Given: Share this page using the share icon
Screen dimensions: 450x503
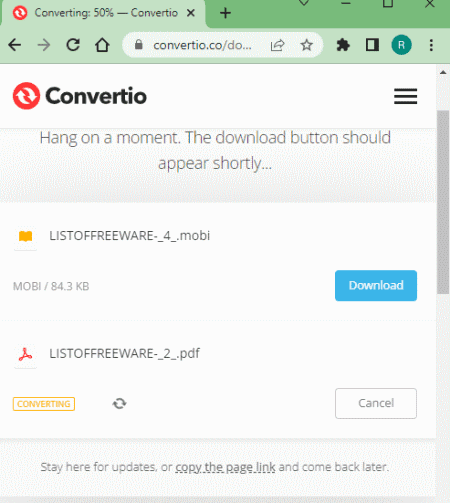Looking at the screenshot, I should pyautogui.click(x=277, y=45).
